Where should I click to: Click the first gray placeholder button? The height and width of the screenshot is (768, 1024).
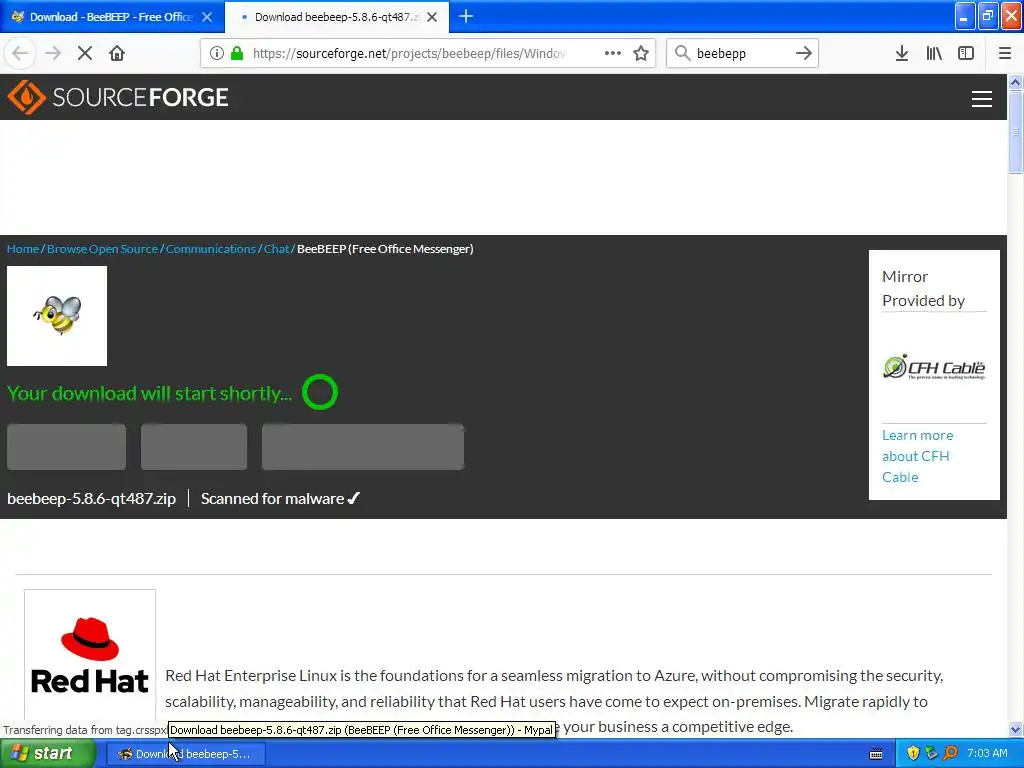pos(67,447)
